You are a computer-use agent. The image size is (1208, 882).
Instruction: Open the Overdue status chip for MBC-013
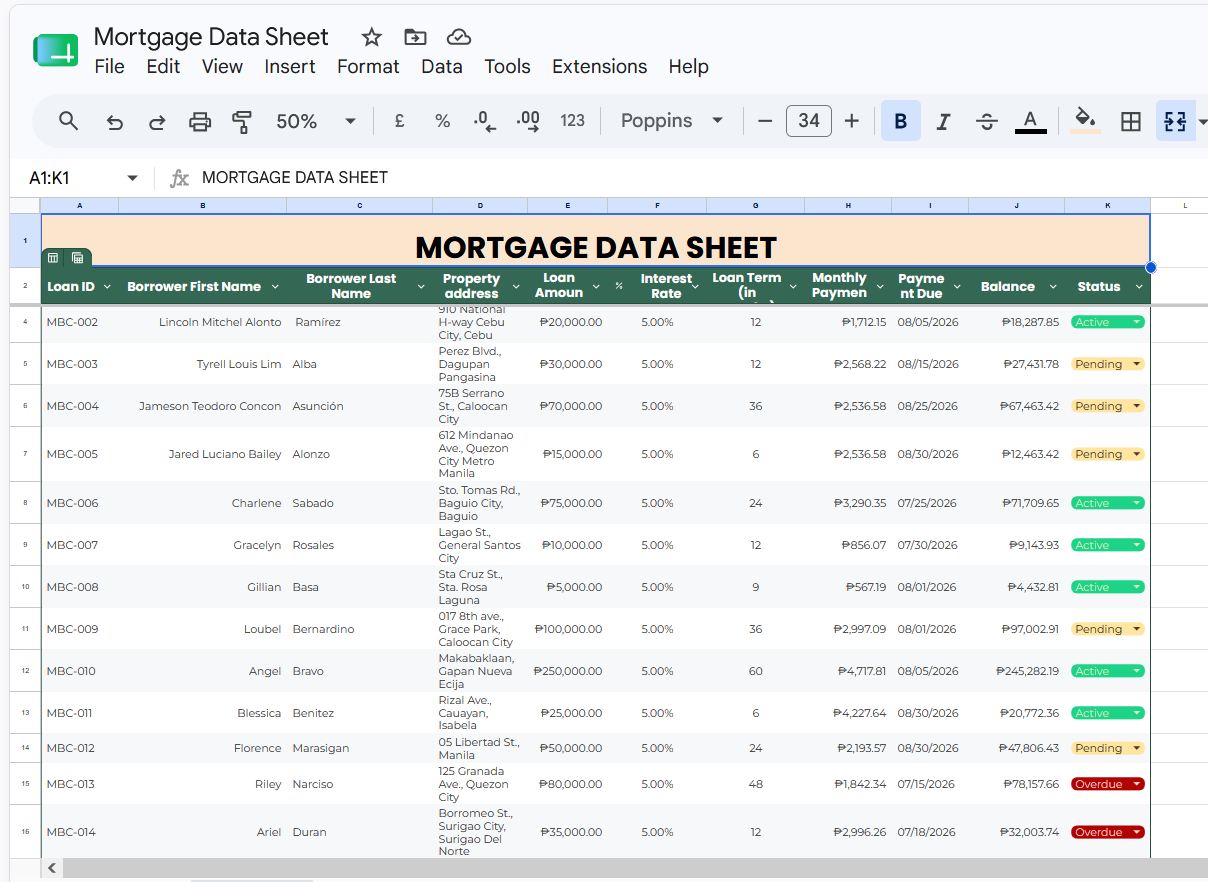1107,784
